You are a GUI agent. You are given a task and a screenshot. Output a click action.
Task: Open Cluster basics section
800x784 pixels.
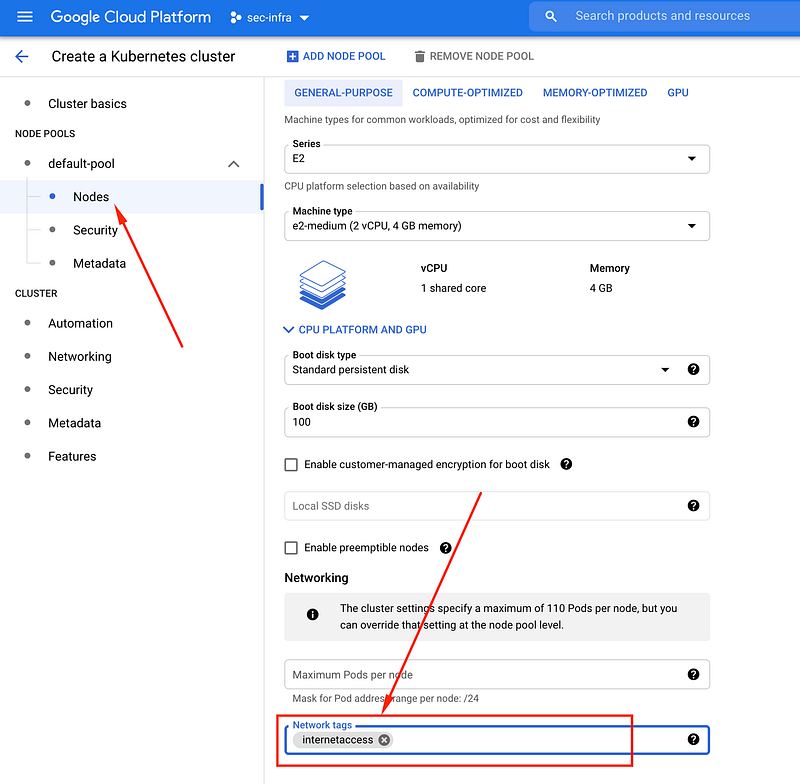point(87,104)
